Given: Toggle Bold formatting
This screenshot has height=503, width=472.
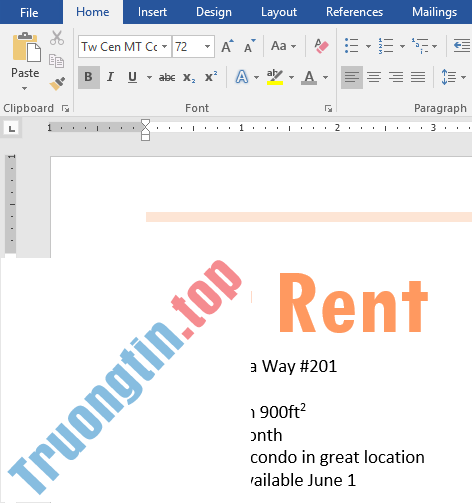Looking at the screenshot, I should point(89,77).
